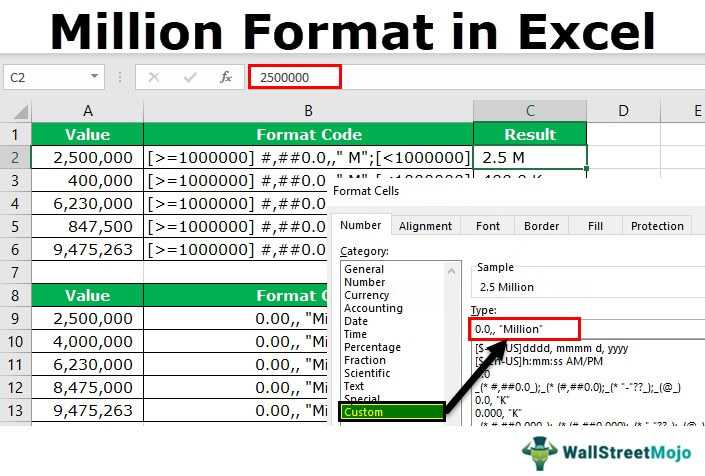Click cell A13 with value 9,475,263
Image resolution: width=705 pixels, height=476 pixels.
[x=88, y=410]
